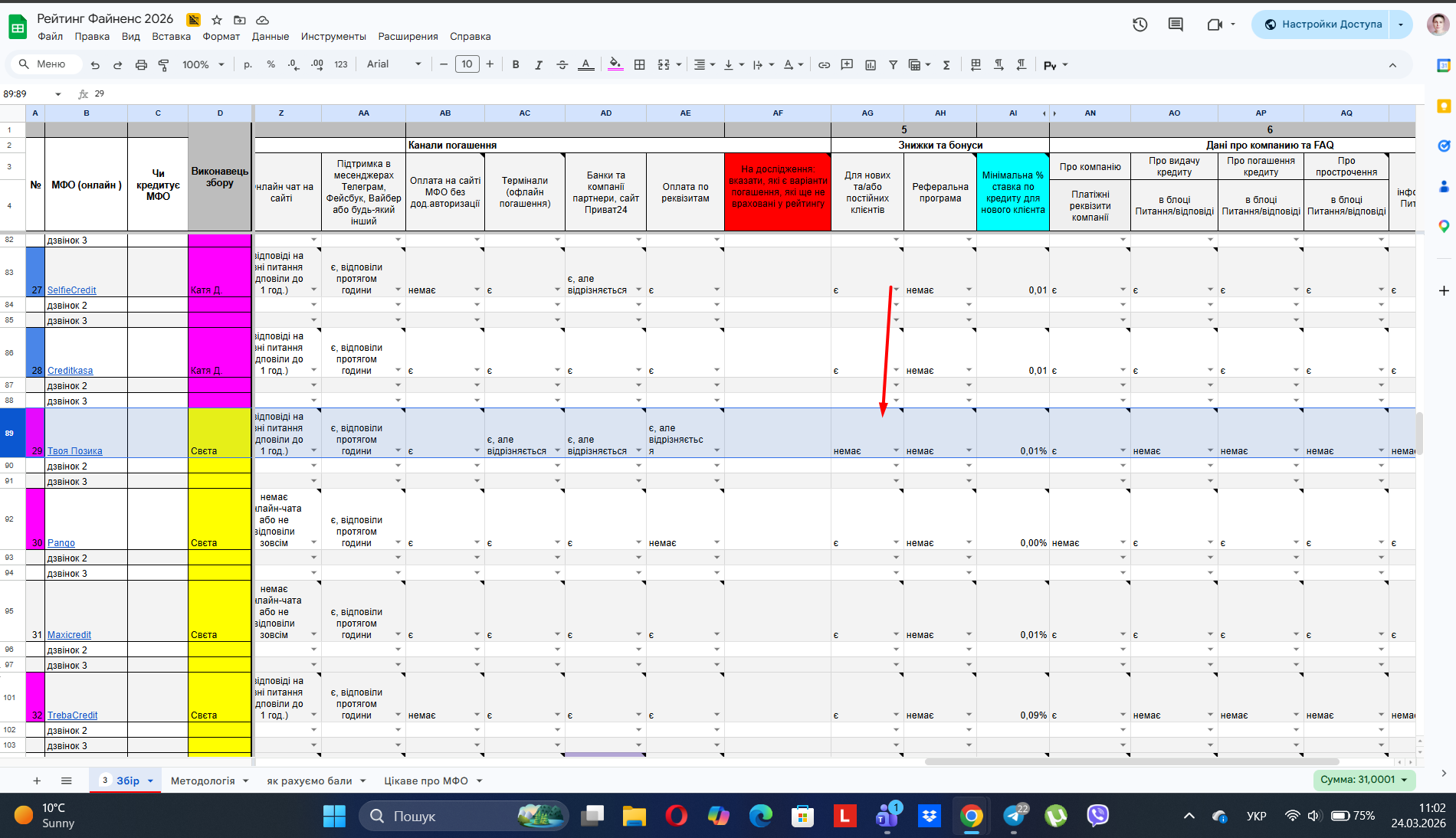This screenshot has height=838, width=1456.
Task: Toggle italic formatting
Action: click(x=539, y=65)
